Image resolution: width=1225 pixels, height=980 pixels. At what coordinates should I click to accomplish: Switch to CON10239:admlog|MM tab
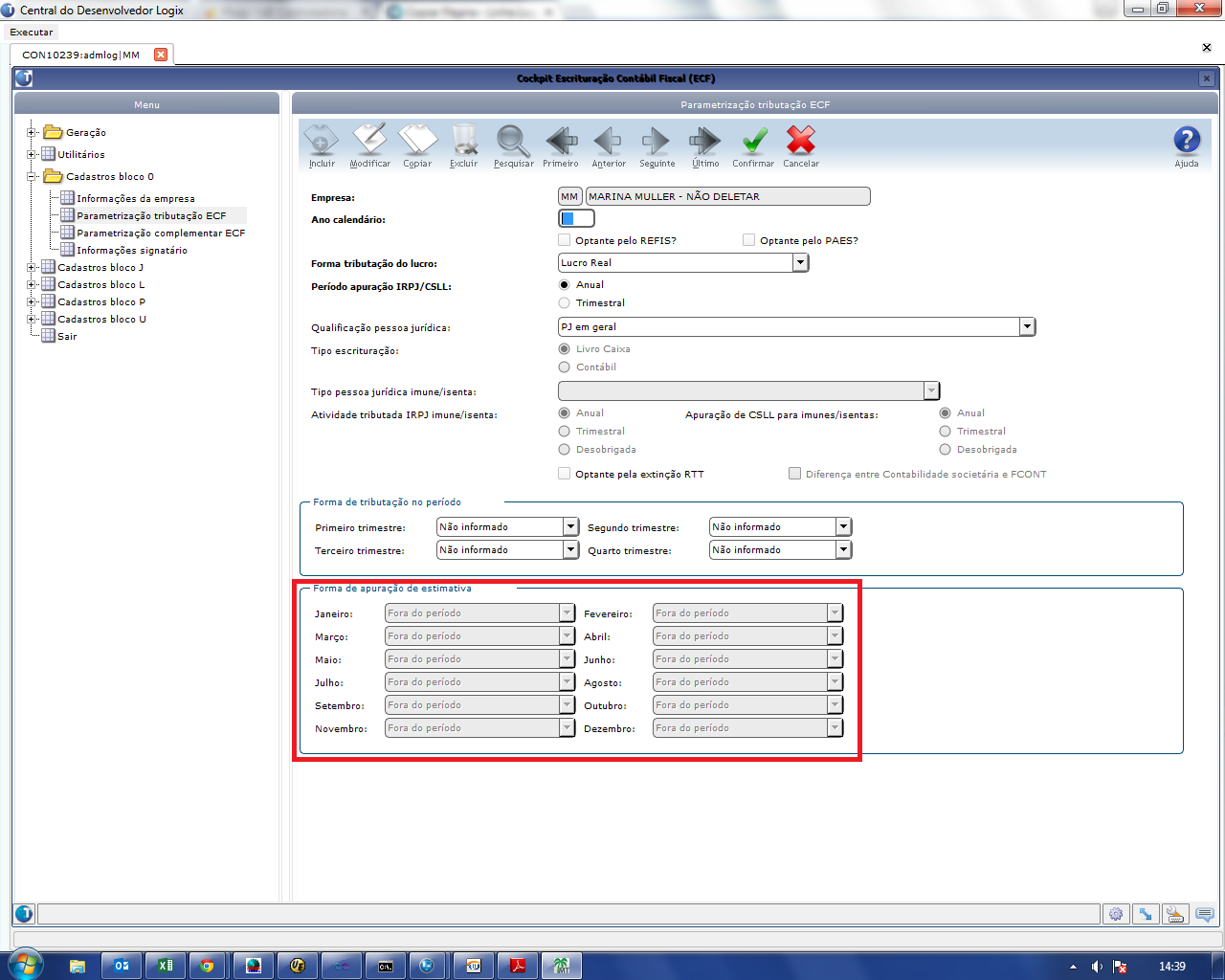point(81,55)
